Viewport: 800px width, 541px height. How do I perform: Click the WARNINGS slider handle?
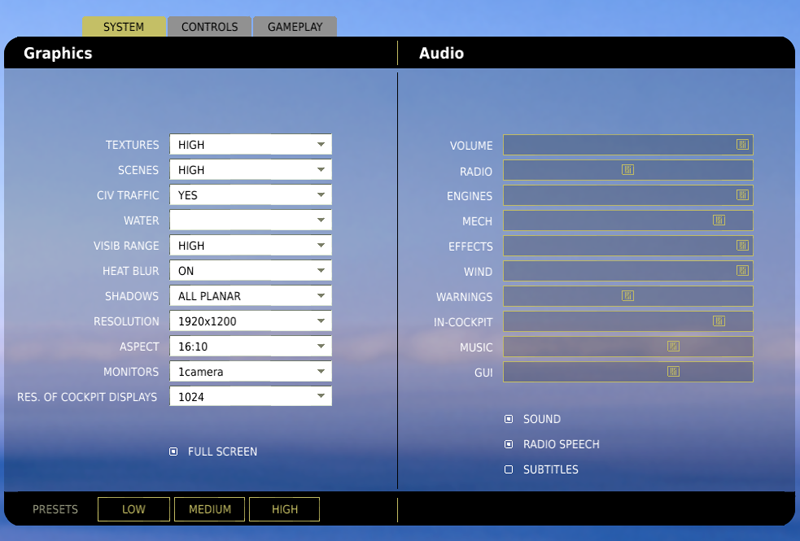(627, 296)
